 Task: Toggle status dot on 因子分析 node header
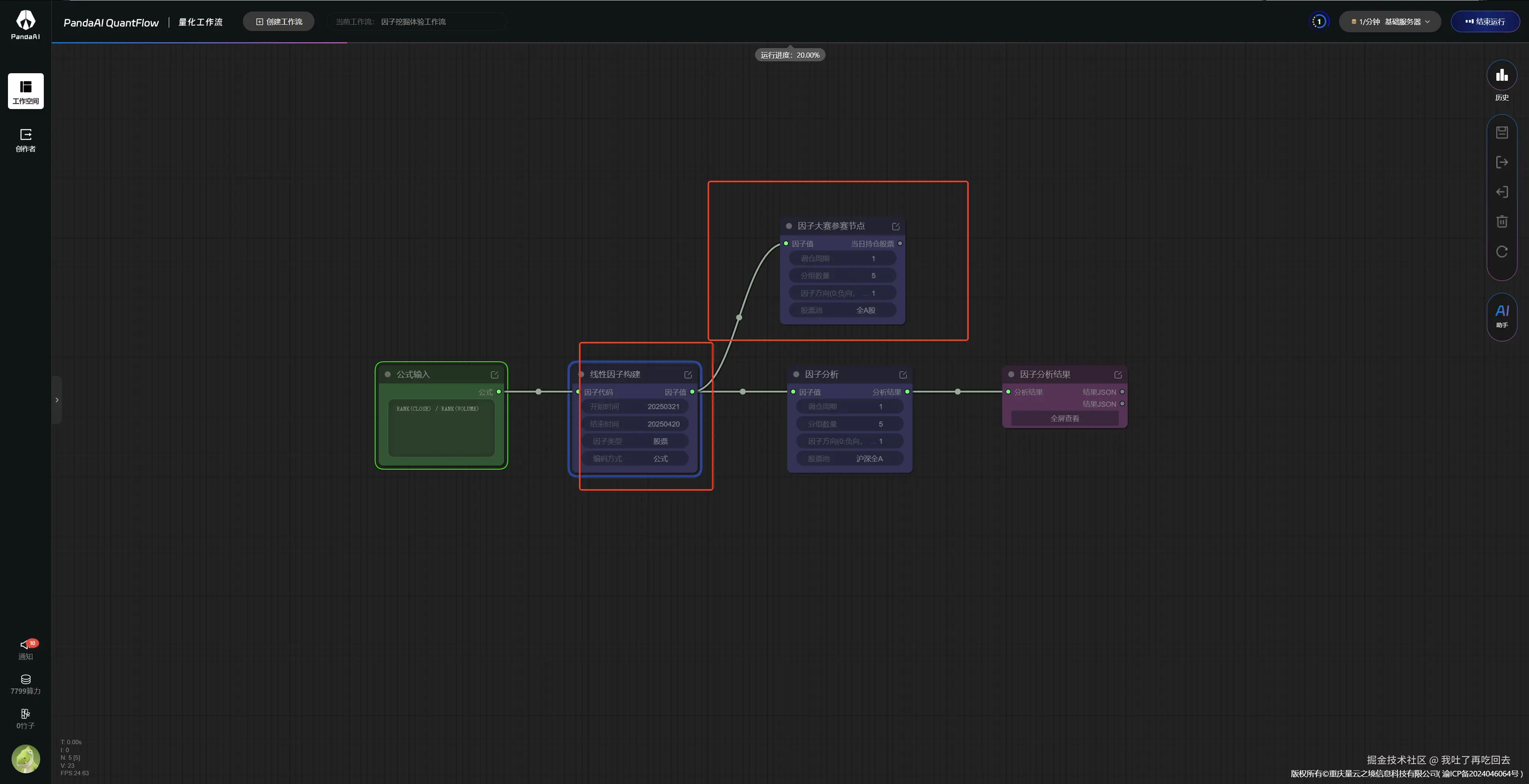(796, 374)
